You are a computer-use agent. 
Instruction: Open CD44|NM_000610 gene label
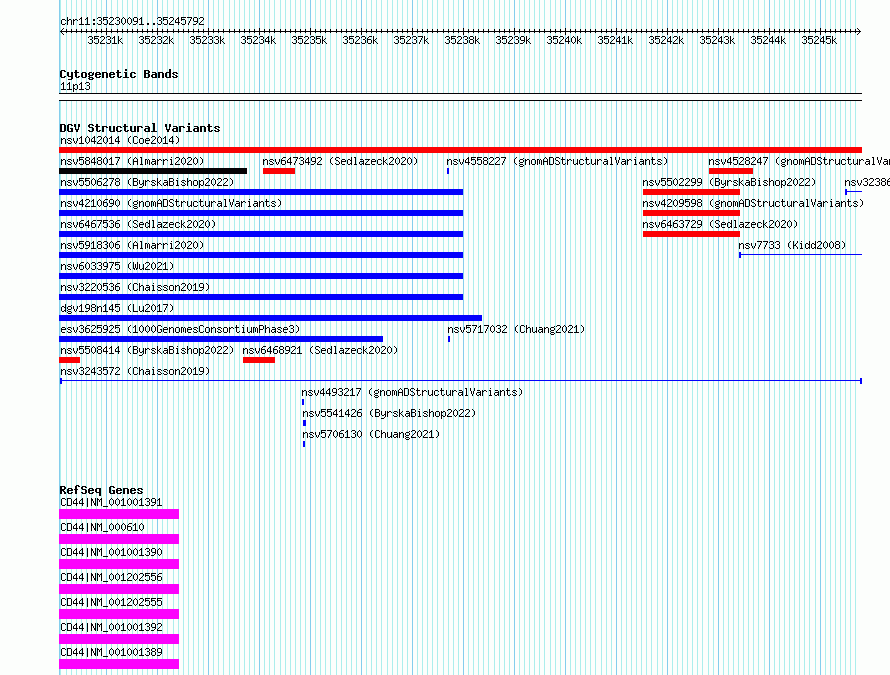[102, 527]
